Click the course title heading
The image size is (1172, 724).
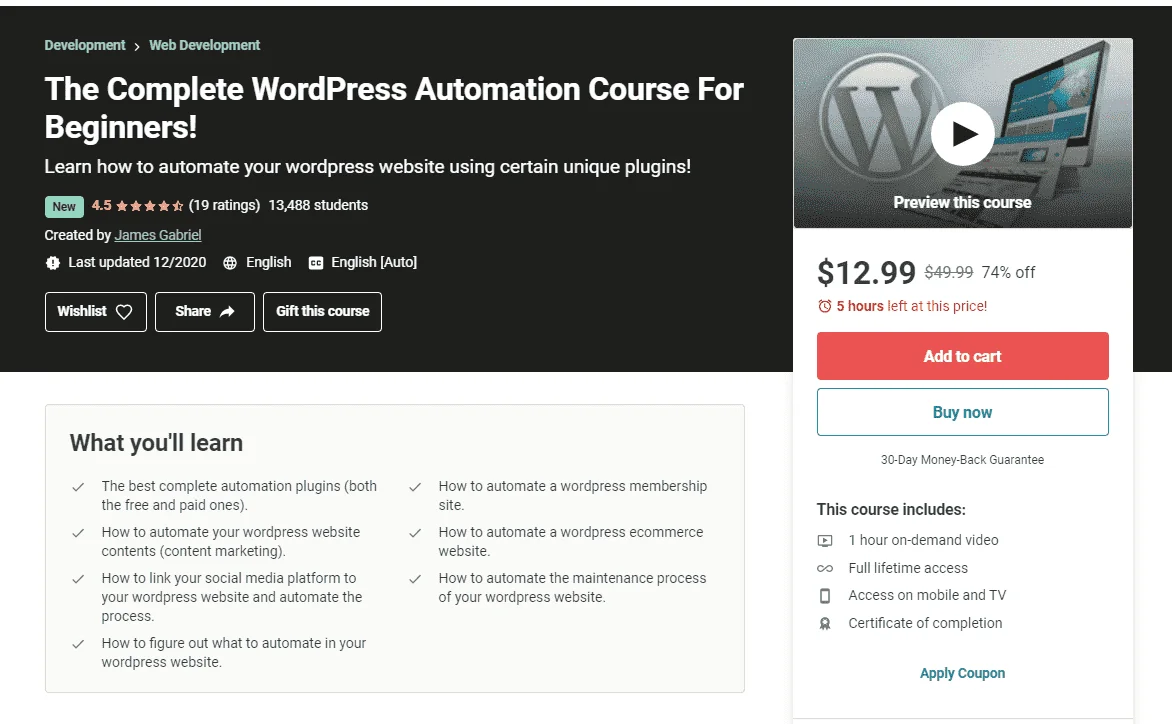[x=394, y=108]
